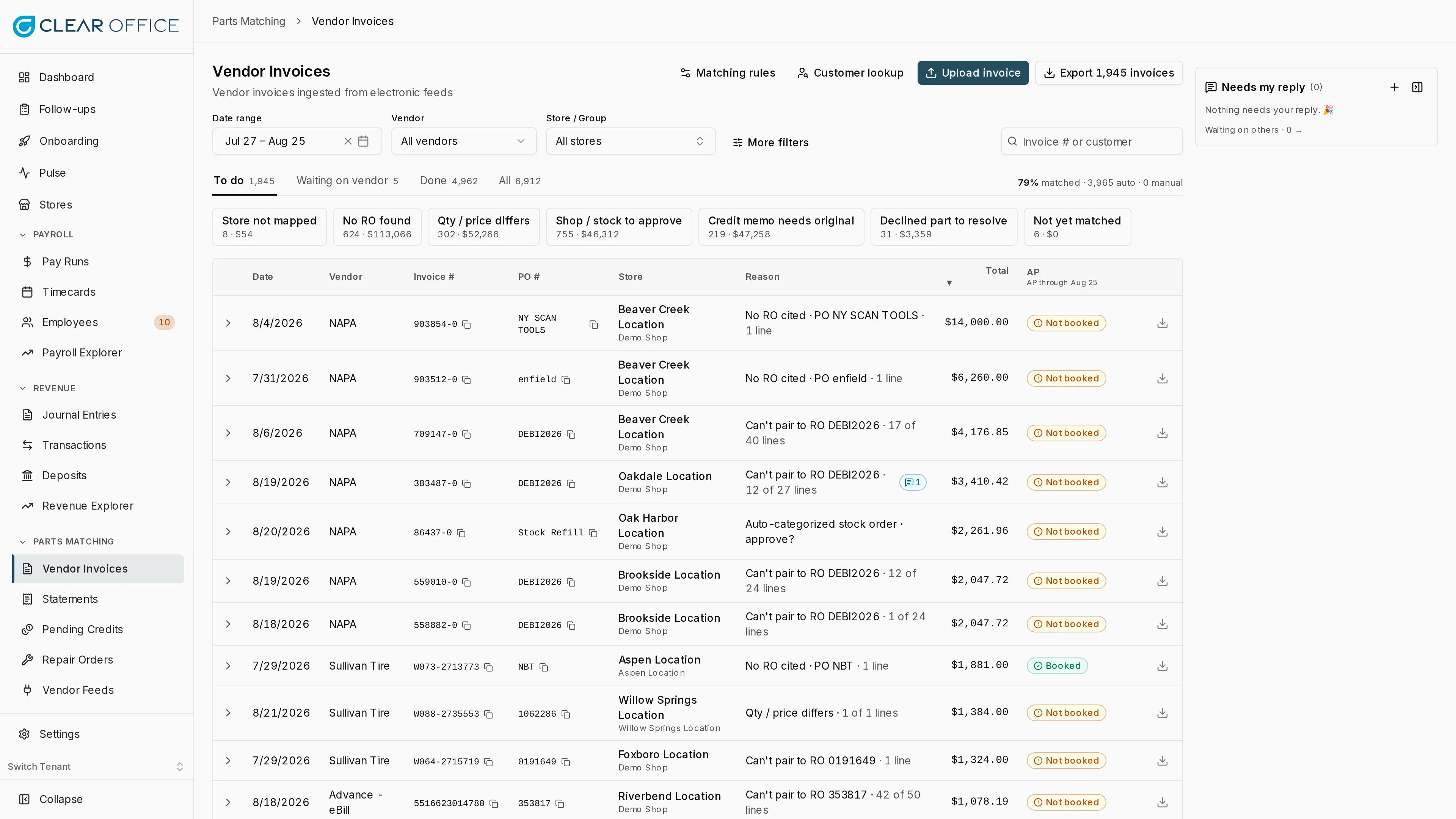Follow the Parts Matching breadcrumb link
Viewport: 1456px width, 819px height.
tap(249, 22)
